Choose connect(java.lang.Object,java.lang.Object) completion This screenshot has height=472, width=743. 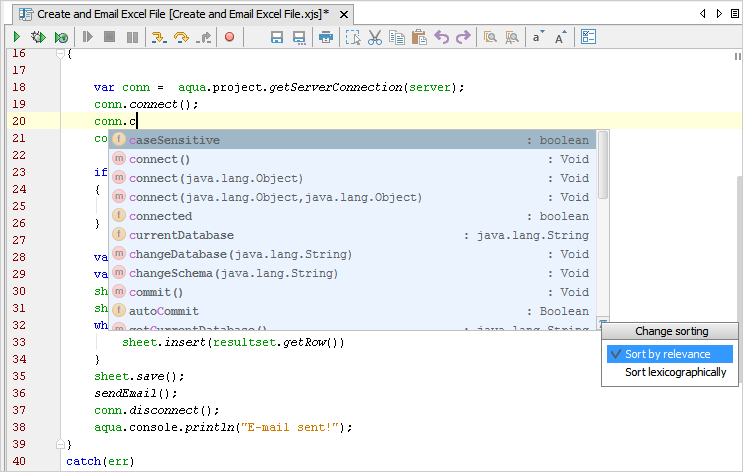point(352,197)
